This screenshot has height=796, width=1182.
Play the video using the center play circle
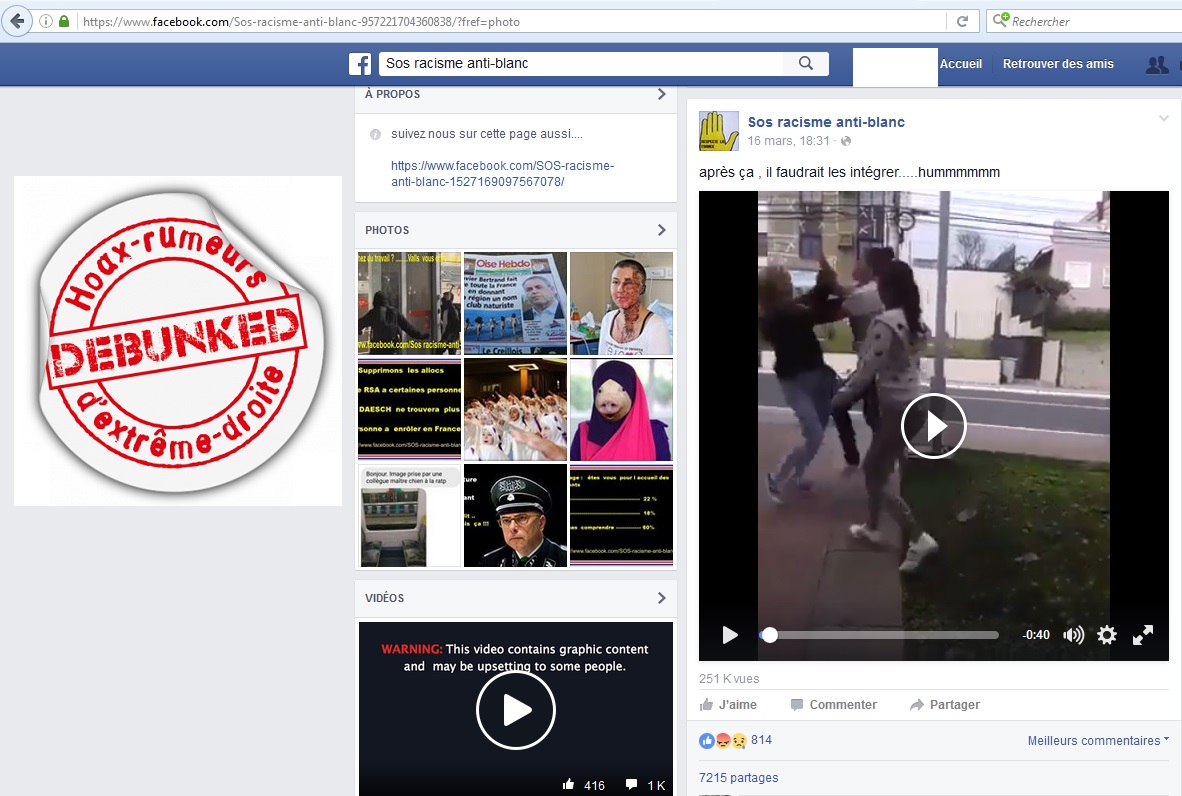(x=934, y=426)
